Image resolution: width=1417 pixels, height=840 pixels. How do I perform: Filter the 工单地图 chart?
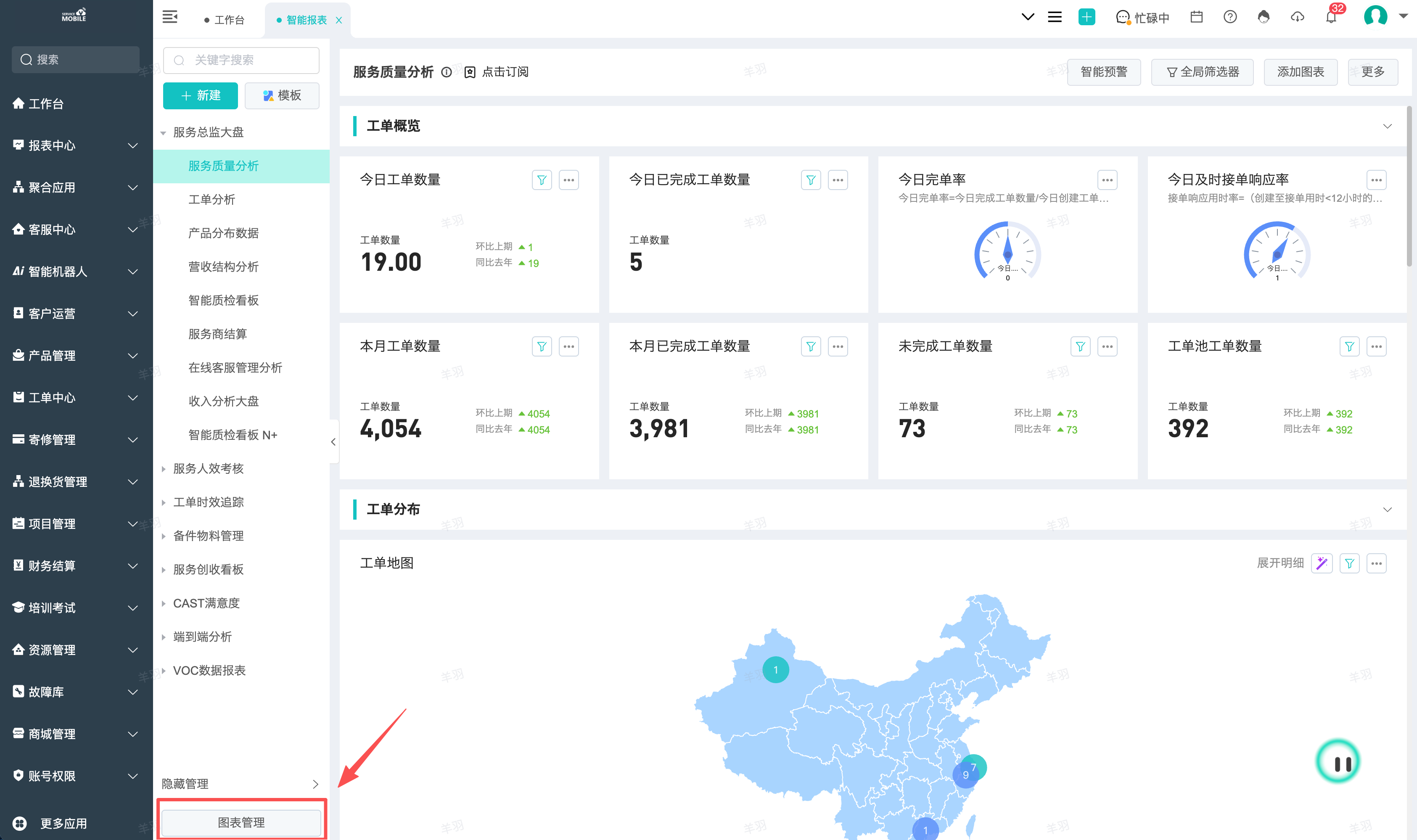point(1350,563)
